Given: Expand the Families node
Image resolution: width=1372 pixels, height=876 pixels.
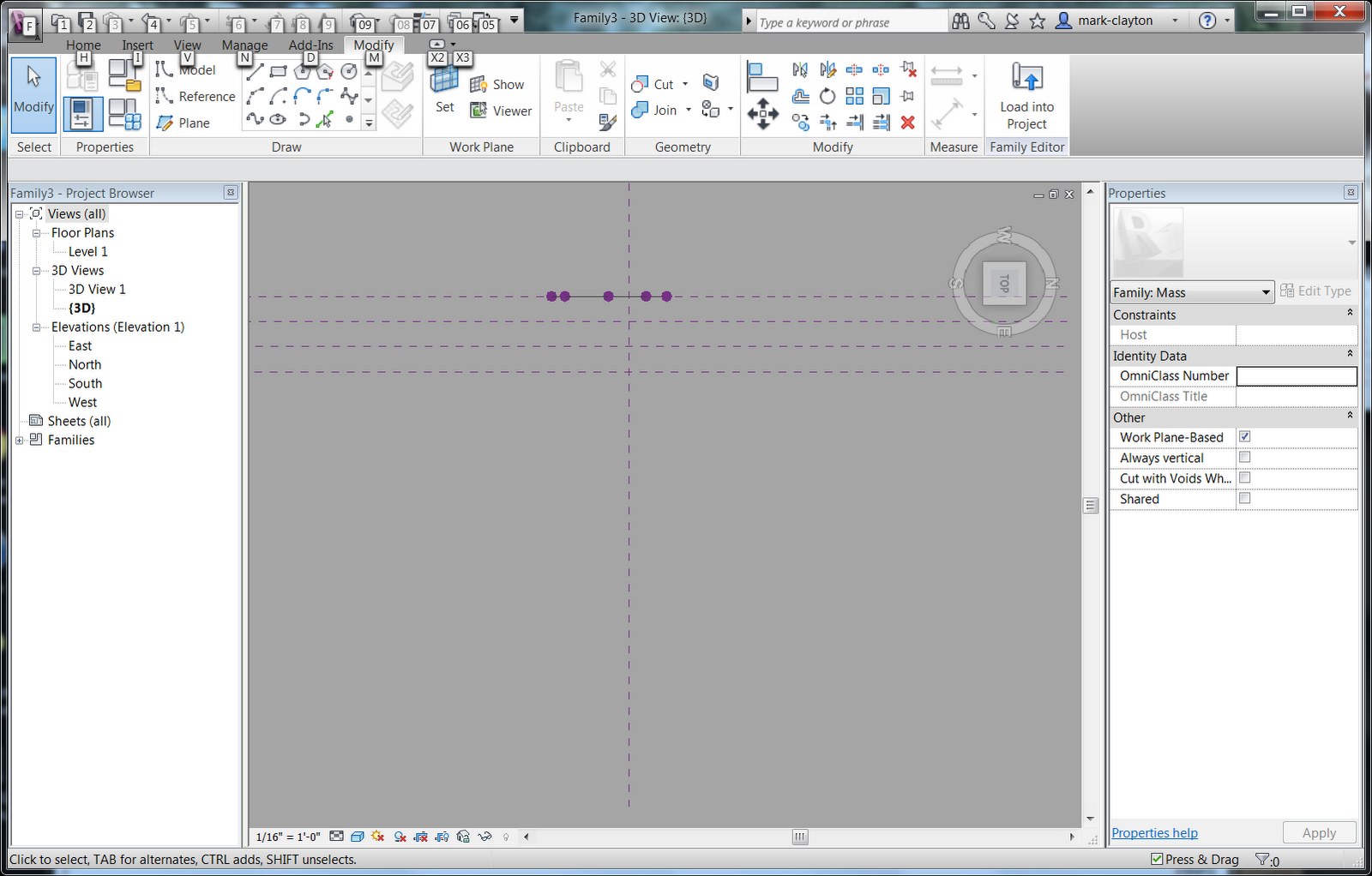Looking at the screenshot, I should point(19,440).
